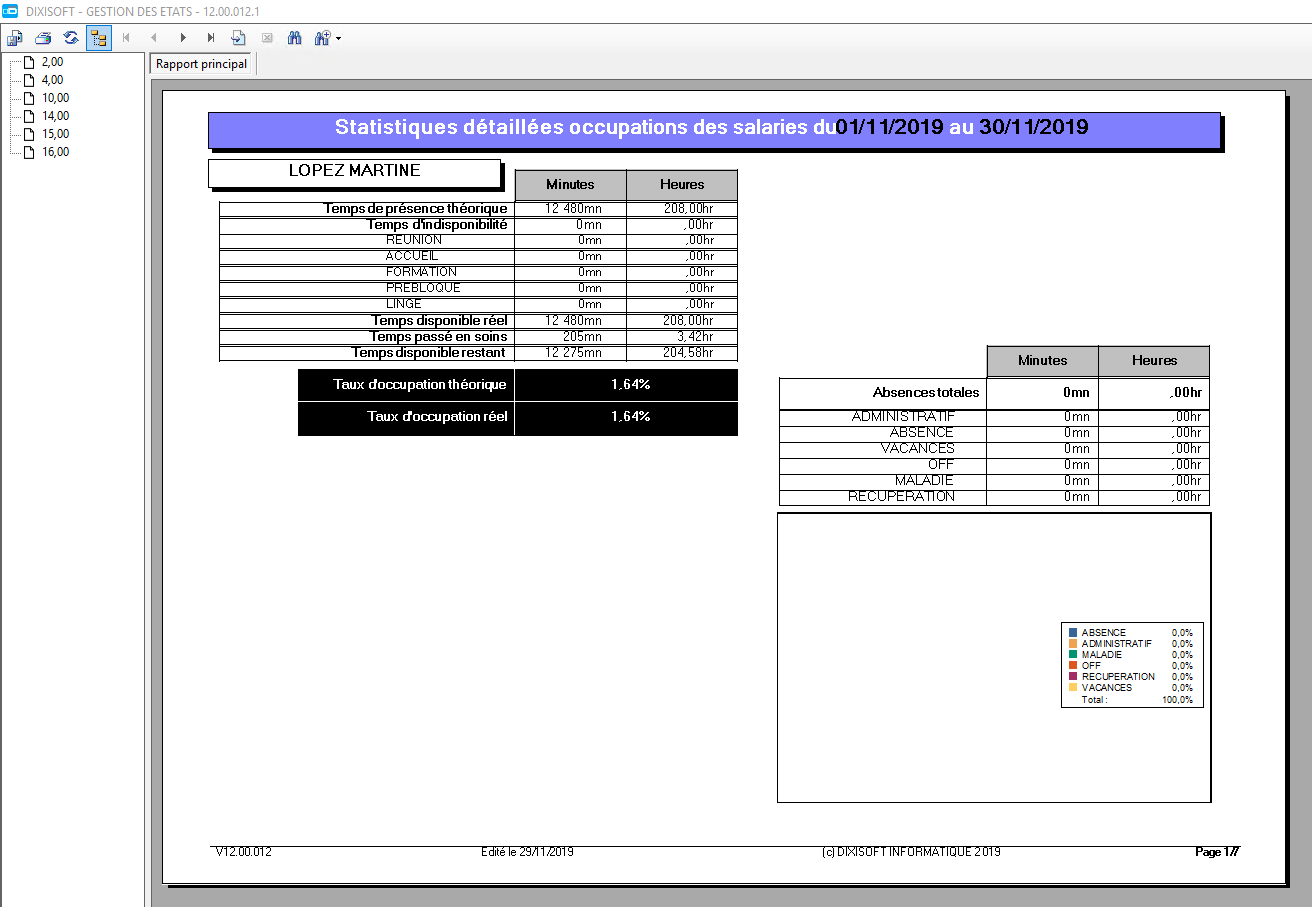Select the 16,00 group node

click(55, 152)
